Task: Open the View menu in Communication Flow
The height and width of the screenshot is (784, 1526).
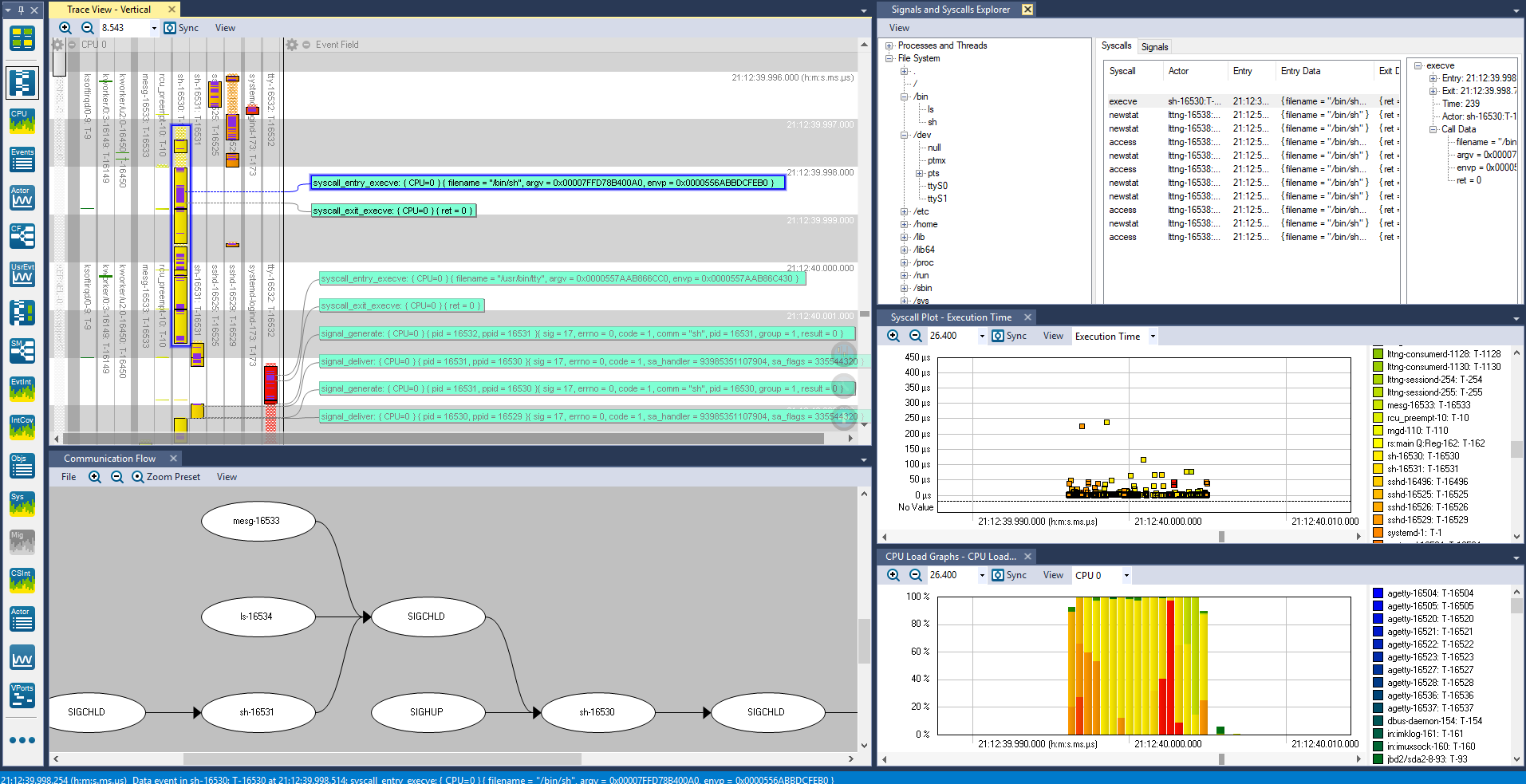Action: click(x=226, y=476)
